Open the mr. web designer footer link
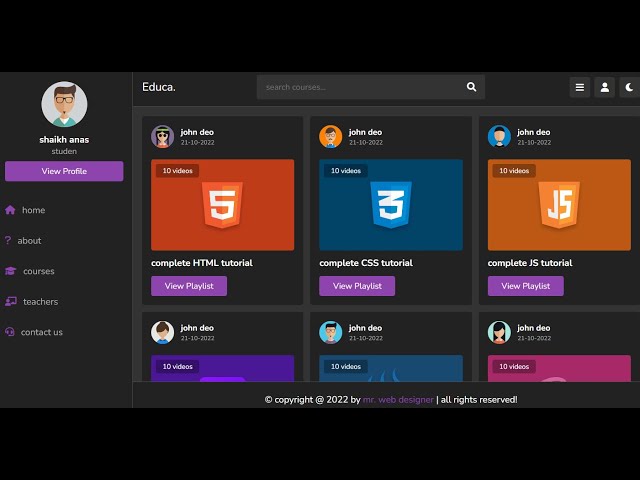The height and width of the screenshot is (480, 640). [398, 400]
